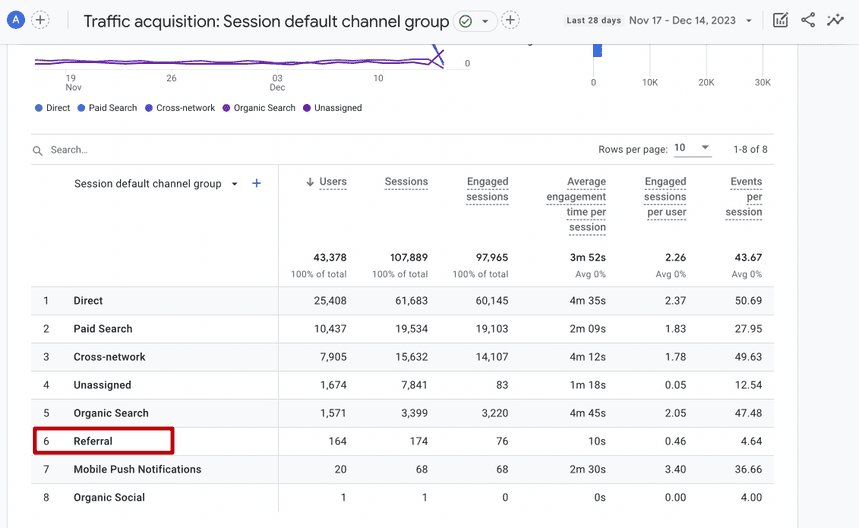Image resolution: width=859 pixels, height=528 pixels.
Task: Open the customize report chart-edit icon
Action: [780, 20]
